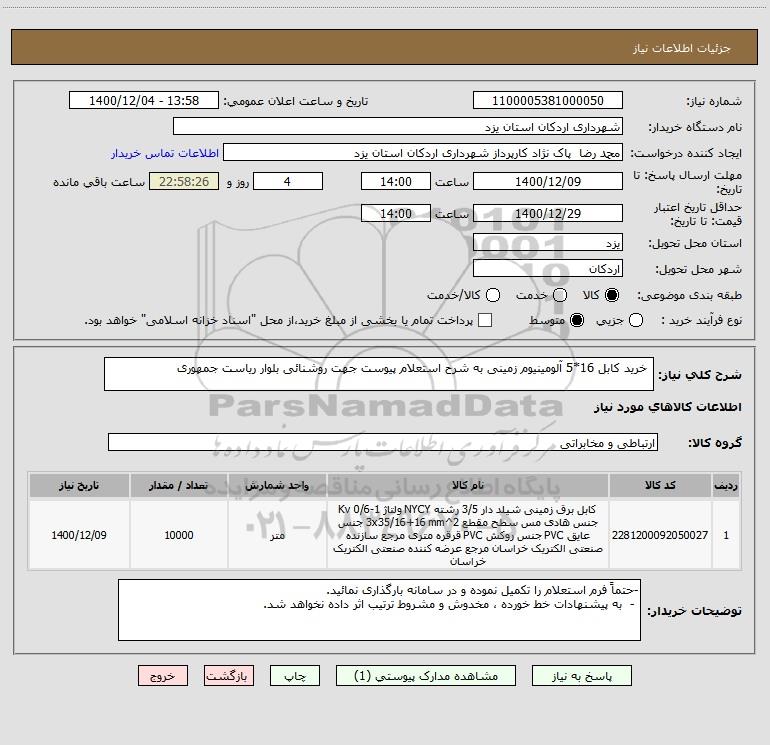Viewport: 770px width, 745px height.
Task: Click the delivery province field یزد
Action: click(x=548, y=242)
